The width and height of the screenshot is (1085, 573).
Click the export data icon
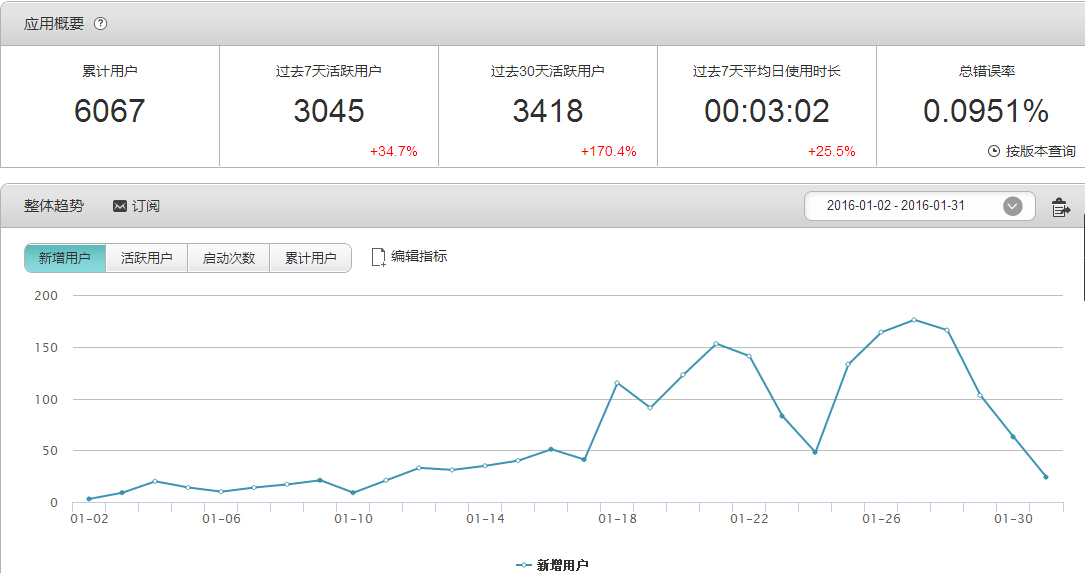point(1060,208)
